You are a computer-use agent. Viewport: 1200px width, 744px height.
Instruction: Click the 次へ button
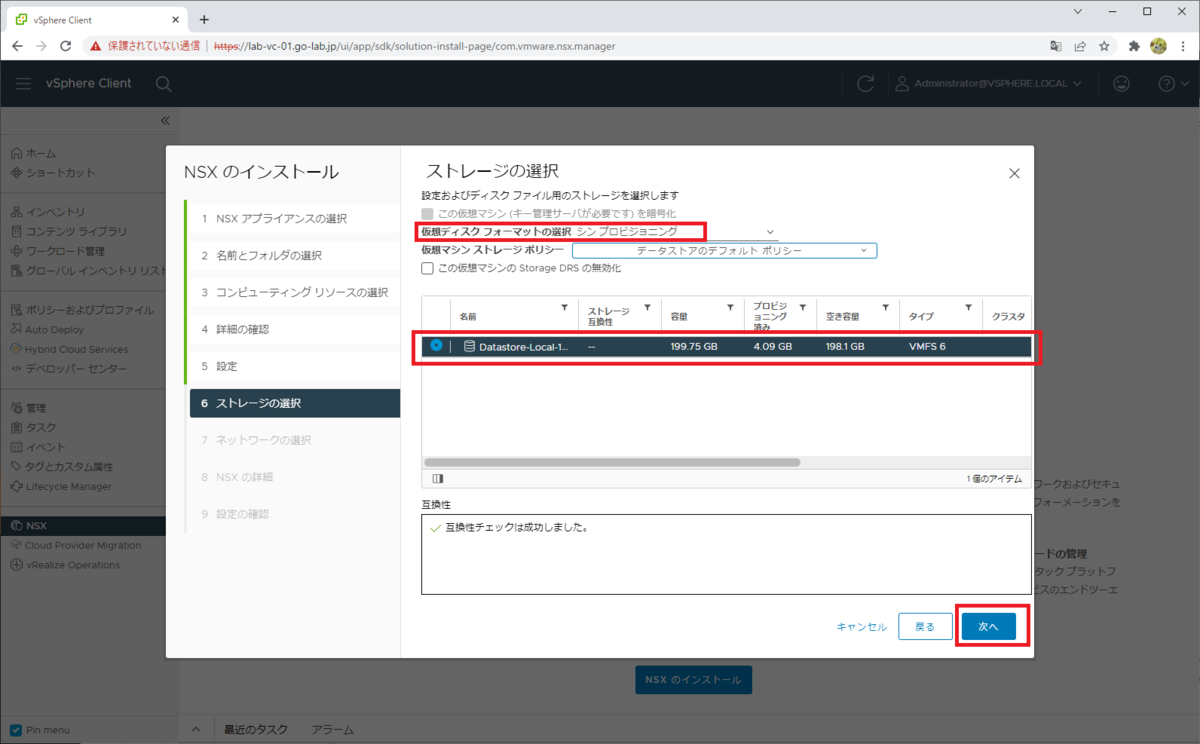point(989,626)
